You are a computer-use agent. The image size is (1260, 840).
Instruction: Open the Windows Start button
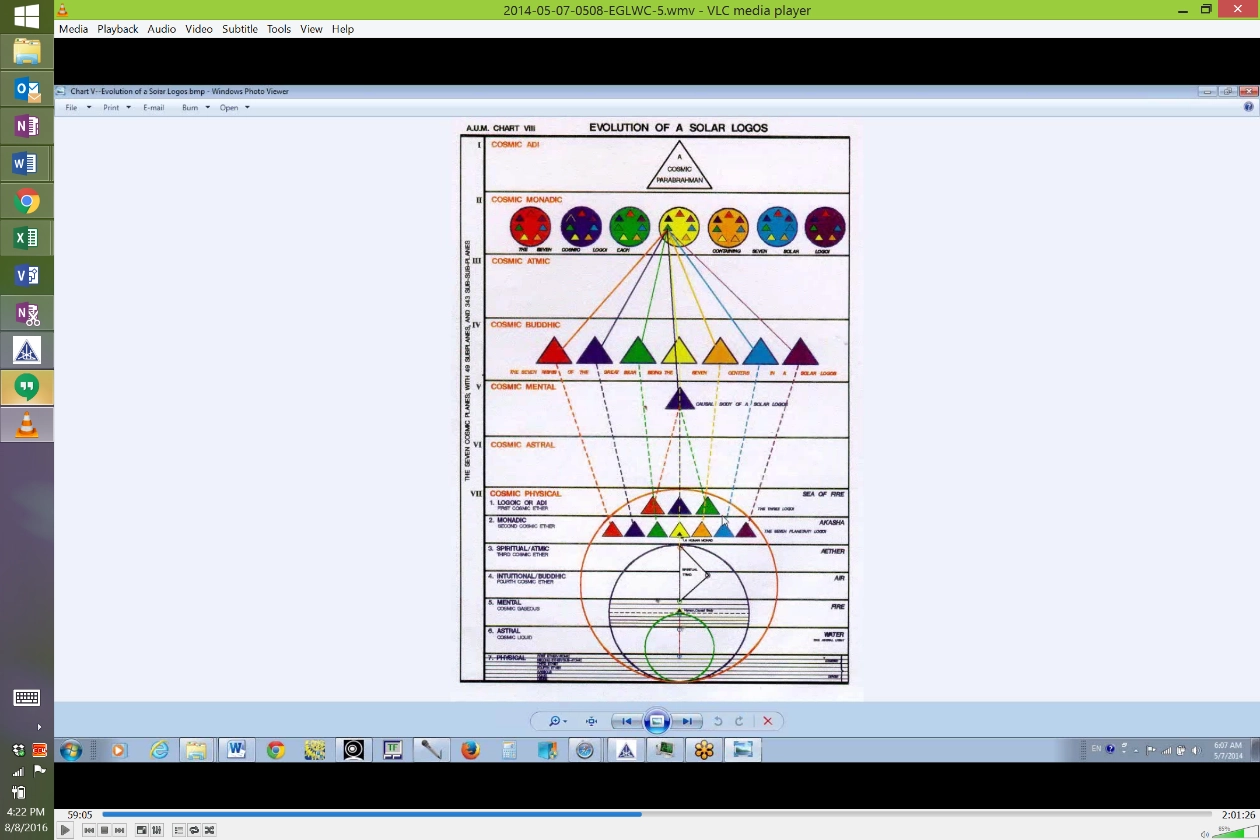click(x=27, y=15)
